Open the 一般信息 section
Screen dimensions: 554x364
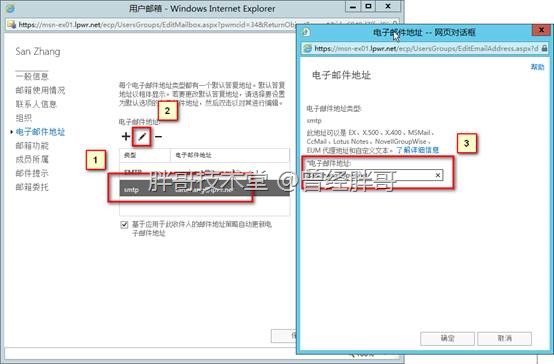click(x=32, y=76)
